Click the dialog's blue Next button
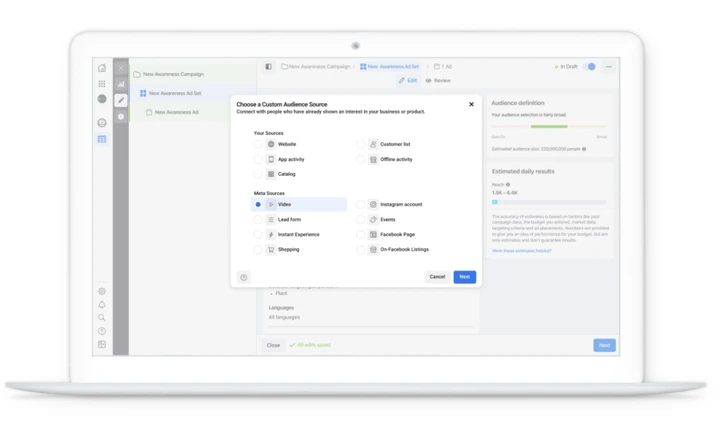 pyautogui.click(x=465, y=277)
